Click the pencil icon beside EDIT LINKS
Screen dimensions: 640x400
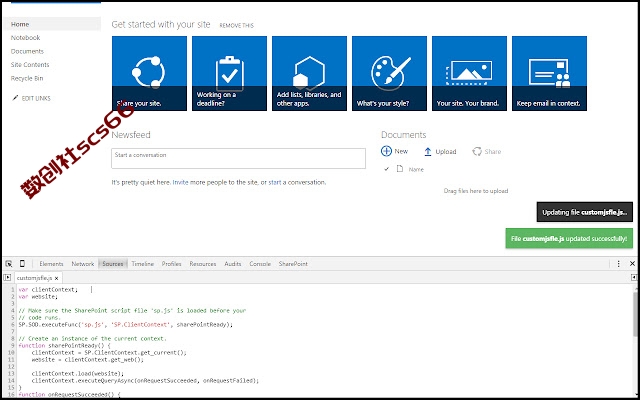pyautogui.click(x=15, y=98)
